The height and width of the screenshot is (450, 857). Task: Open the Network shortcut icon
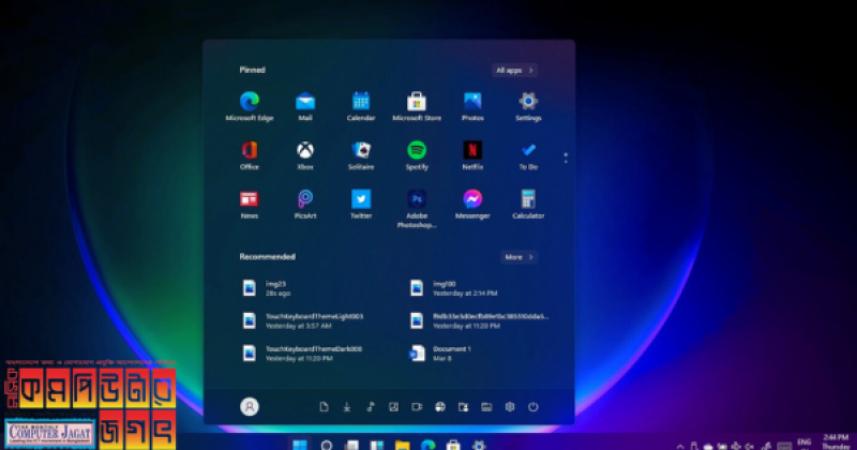pyautogui.click(x=440, y=407)
